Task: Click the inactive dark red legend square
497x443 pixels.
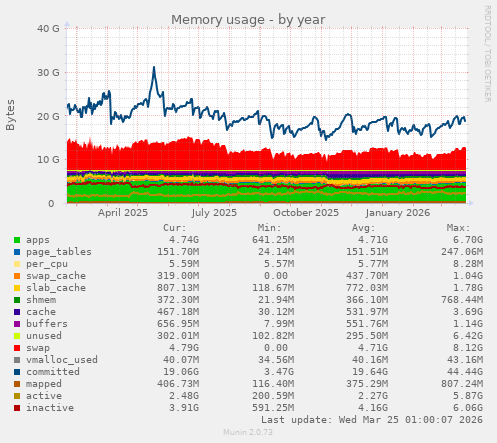Action: pos(17,408)
